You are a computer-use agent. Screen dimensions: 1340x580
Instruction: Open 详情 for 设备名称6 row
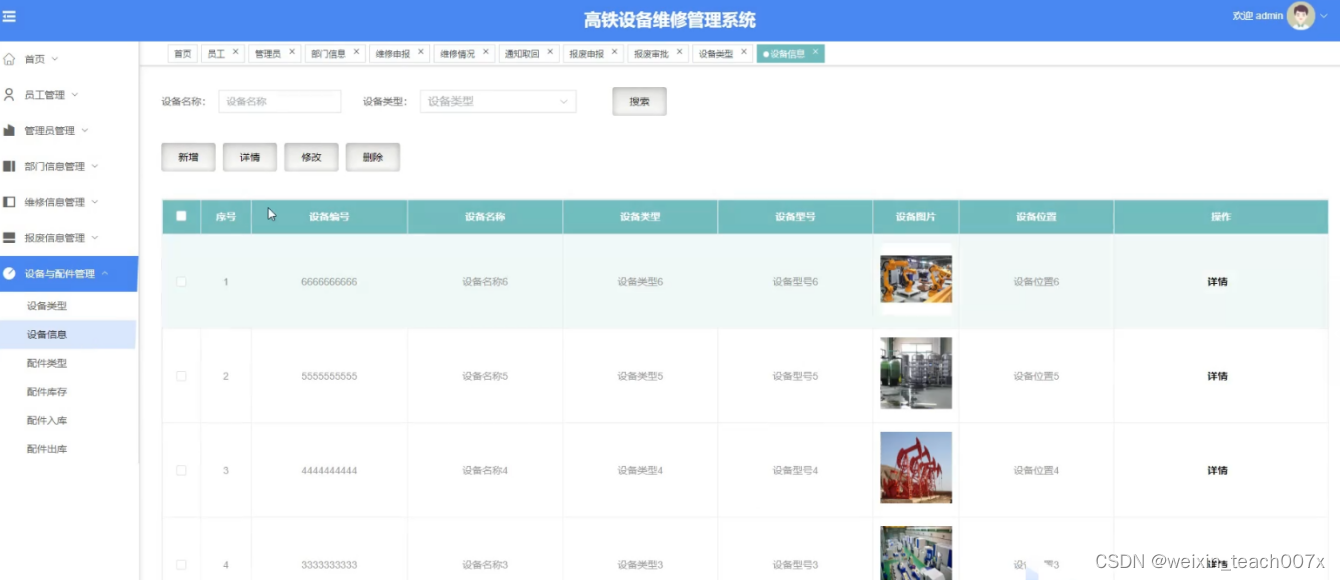[x=1217, y=282]
